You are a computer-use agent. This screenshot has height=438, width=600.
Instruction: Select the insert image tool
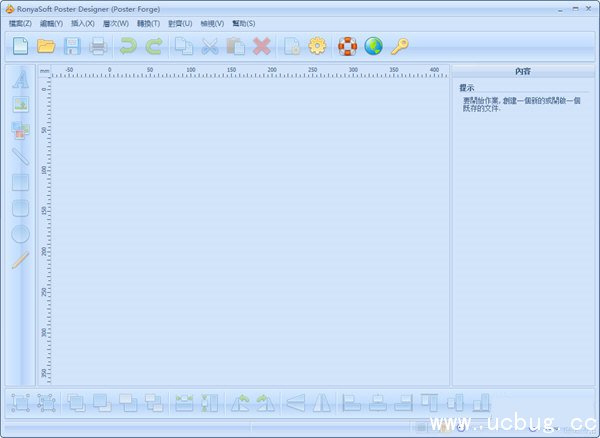20,104
